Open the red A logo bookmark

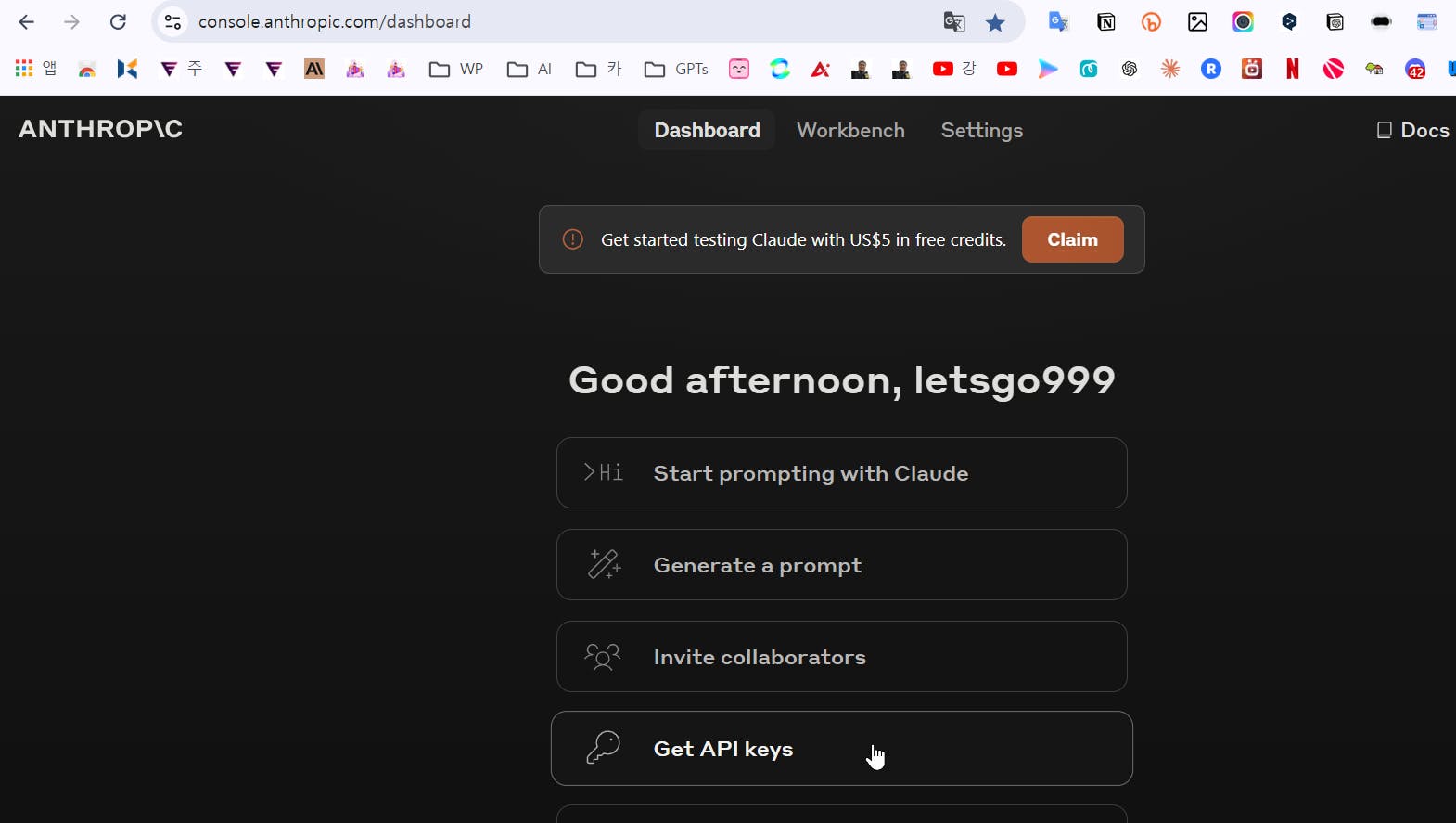[x=821, y=69]
